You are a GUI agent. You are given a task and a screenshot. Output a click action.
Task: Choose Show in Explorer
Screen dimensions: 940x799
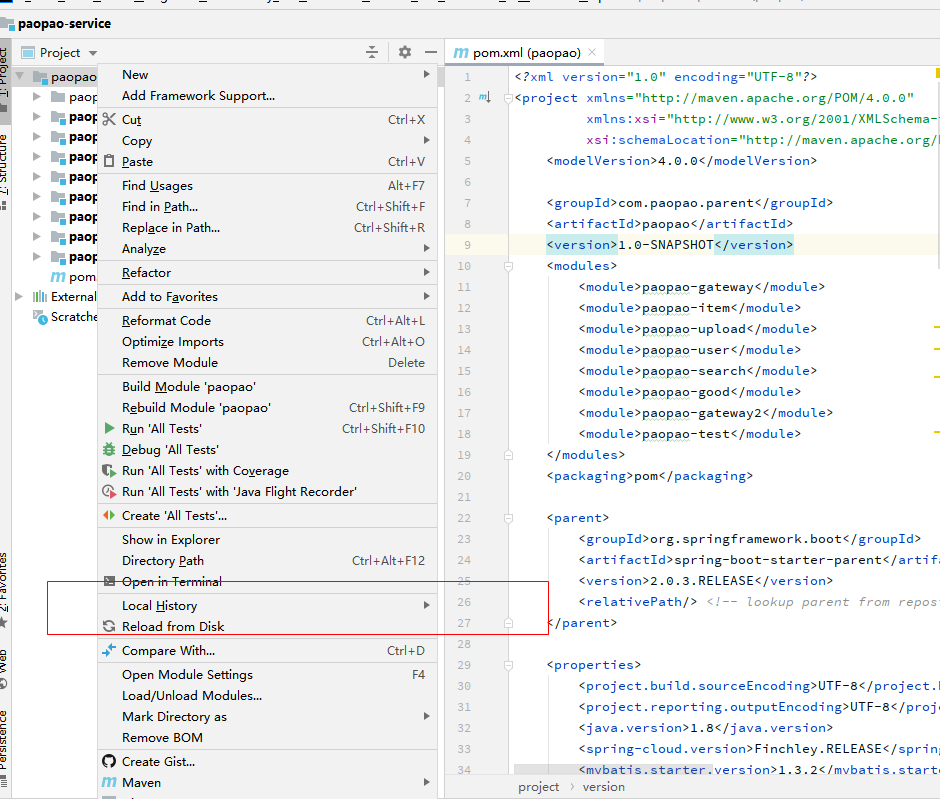pos(267,539)
